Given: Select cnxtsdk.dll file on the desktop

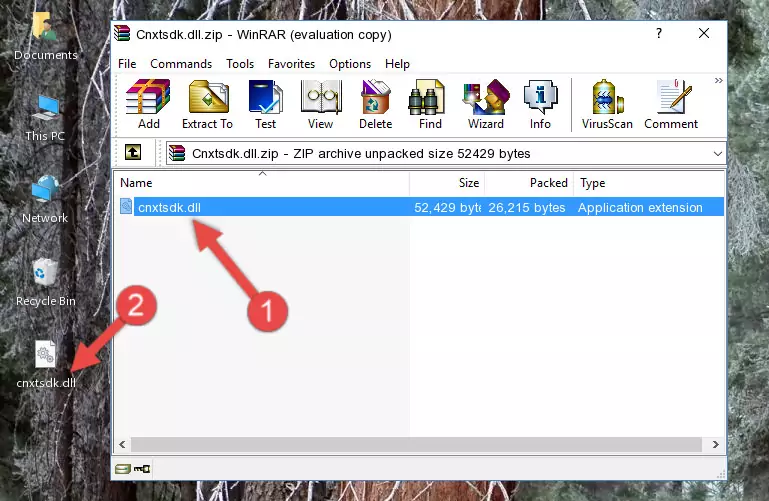Looking at the screenshot, I should (x=46, y=365).
